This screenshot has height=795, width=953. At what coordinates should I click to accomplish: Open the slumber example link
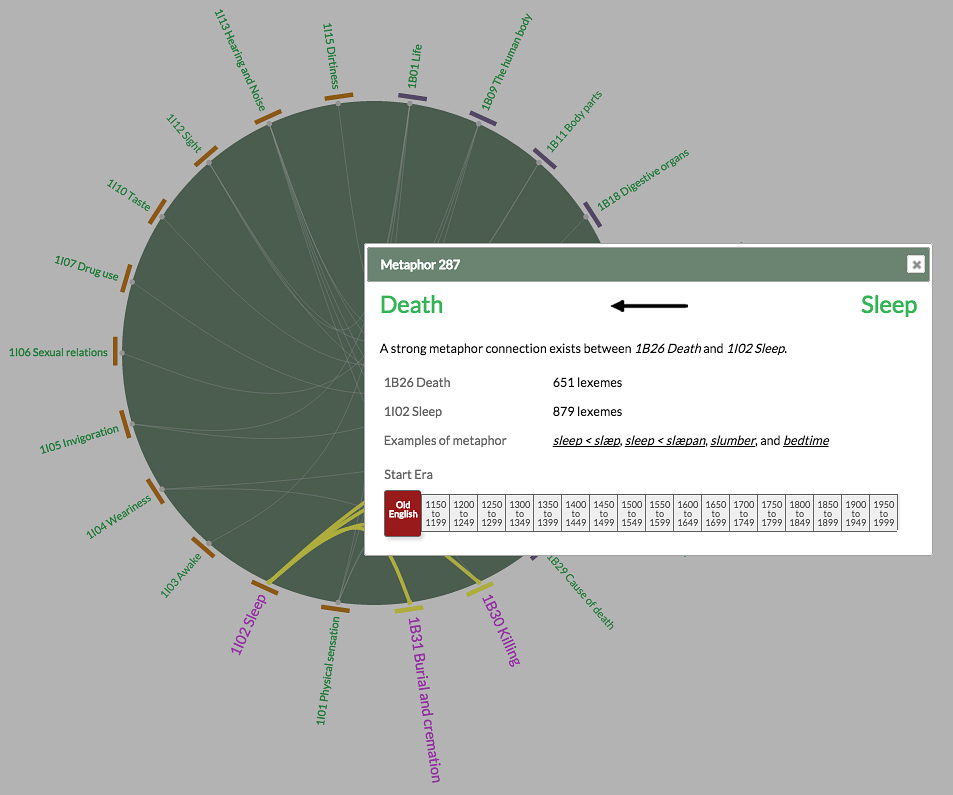[733, 440]
